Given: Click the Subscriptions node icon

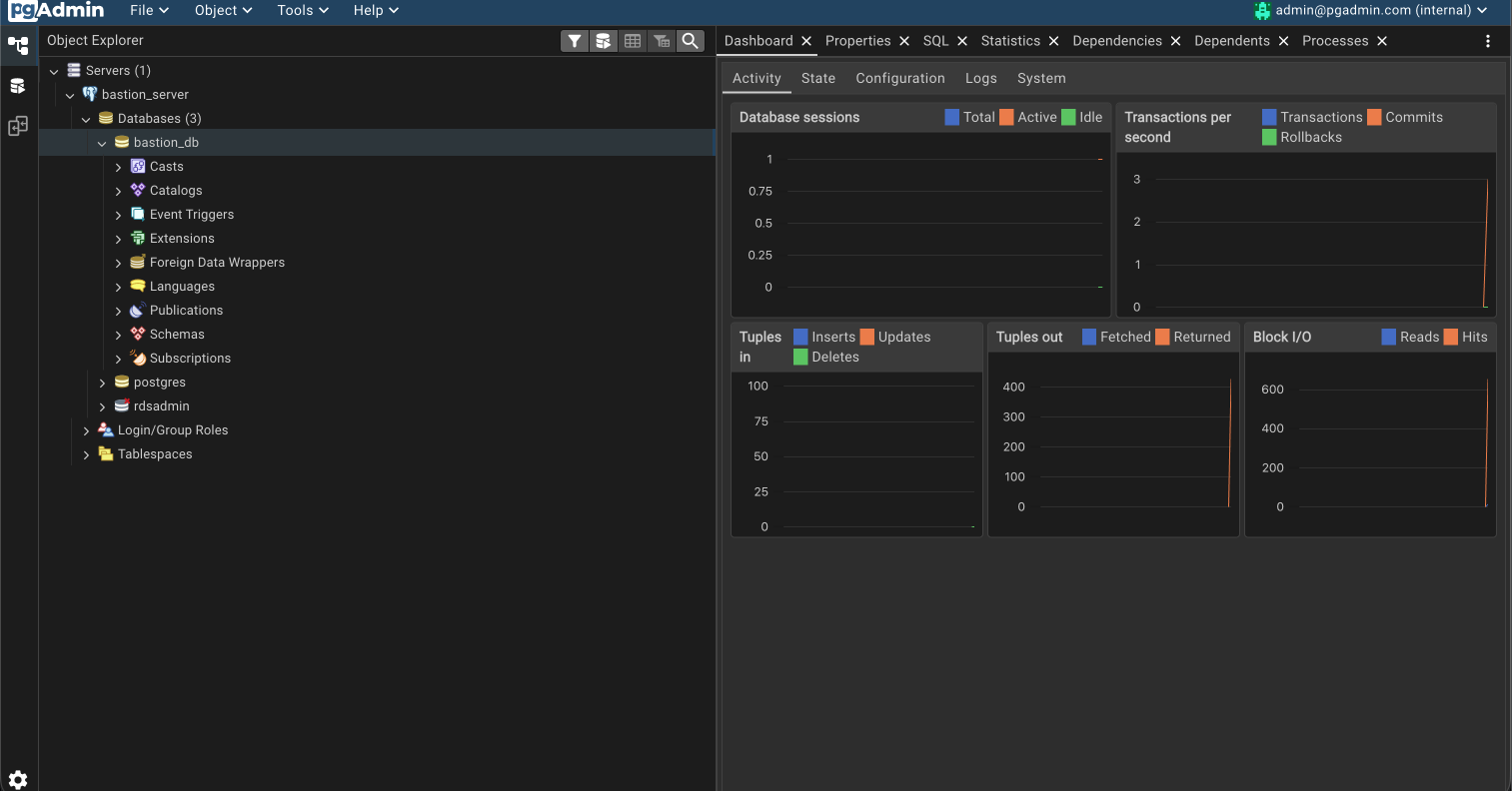Looking at the screenshot, I should pyautogui.click(x=138, y=358).
